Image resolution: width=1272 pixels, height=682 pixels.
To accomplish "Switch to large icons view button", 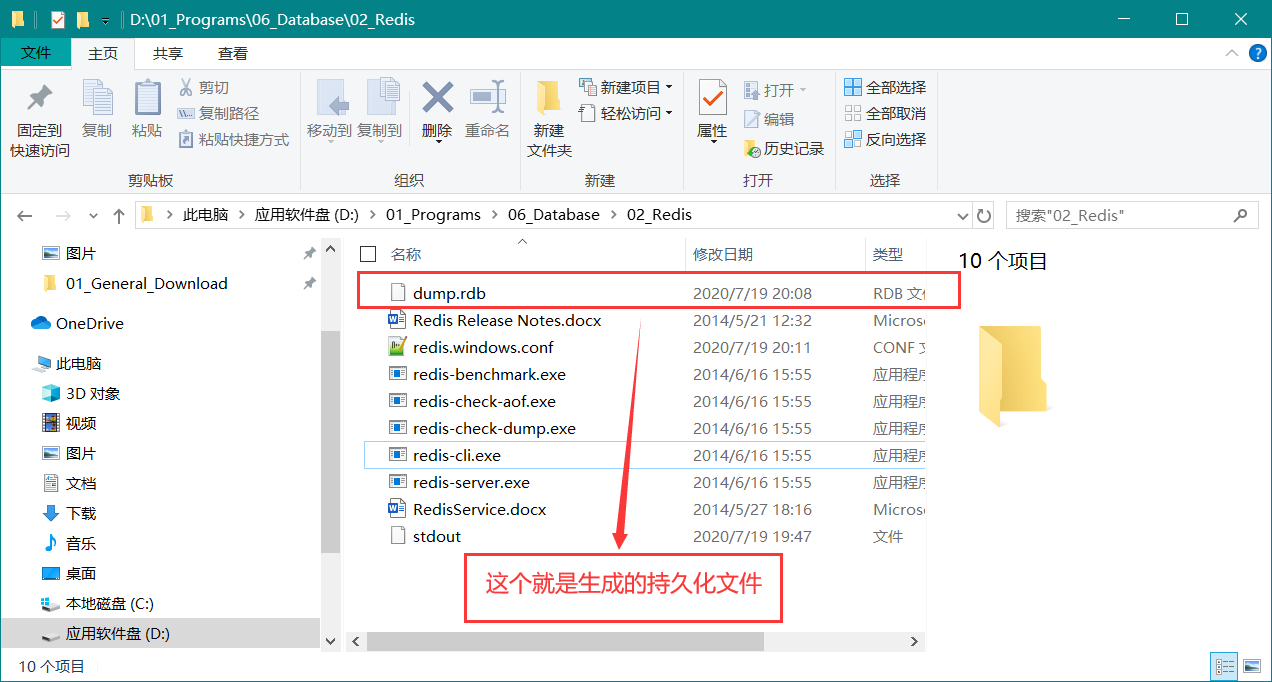I will [x=1251, y=666].
